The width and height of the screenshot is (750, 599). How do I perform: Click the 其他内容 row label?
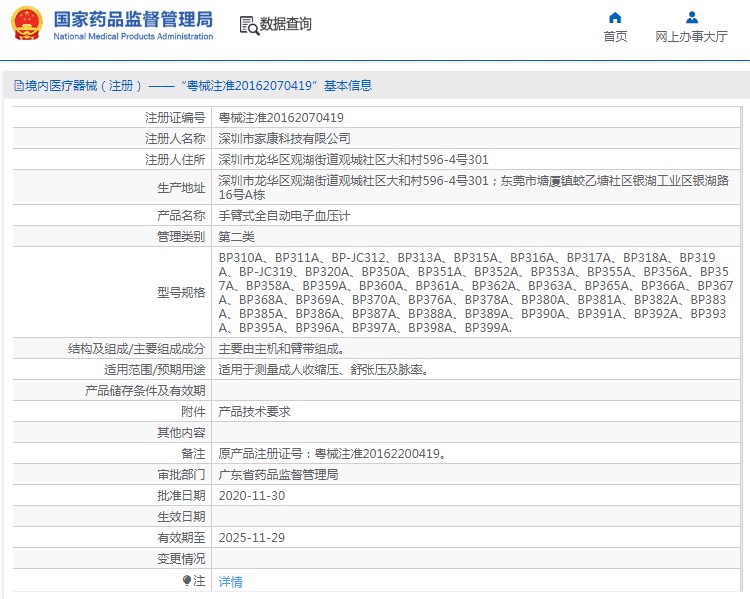pyautogui.click(x=181, y=433)
